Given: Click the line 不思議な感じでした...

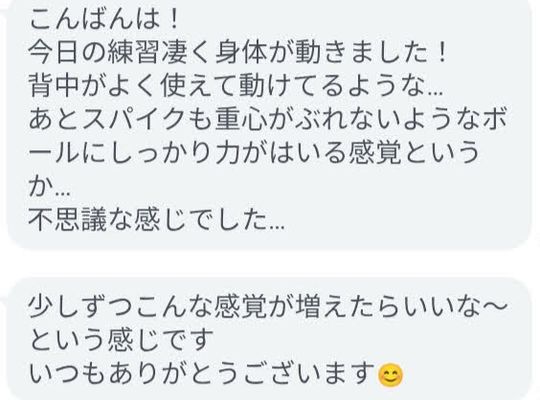Looking at the screenshot, I should pos(157,220).
